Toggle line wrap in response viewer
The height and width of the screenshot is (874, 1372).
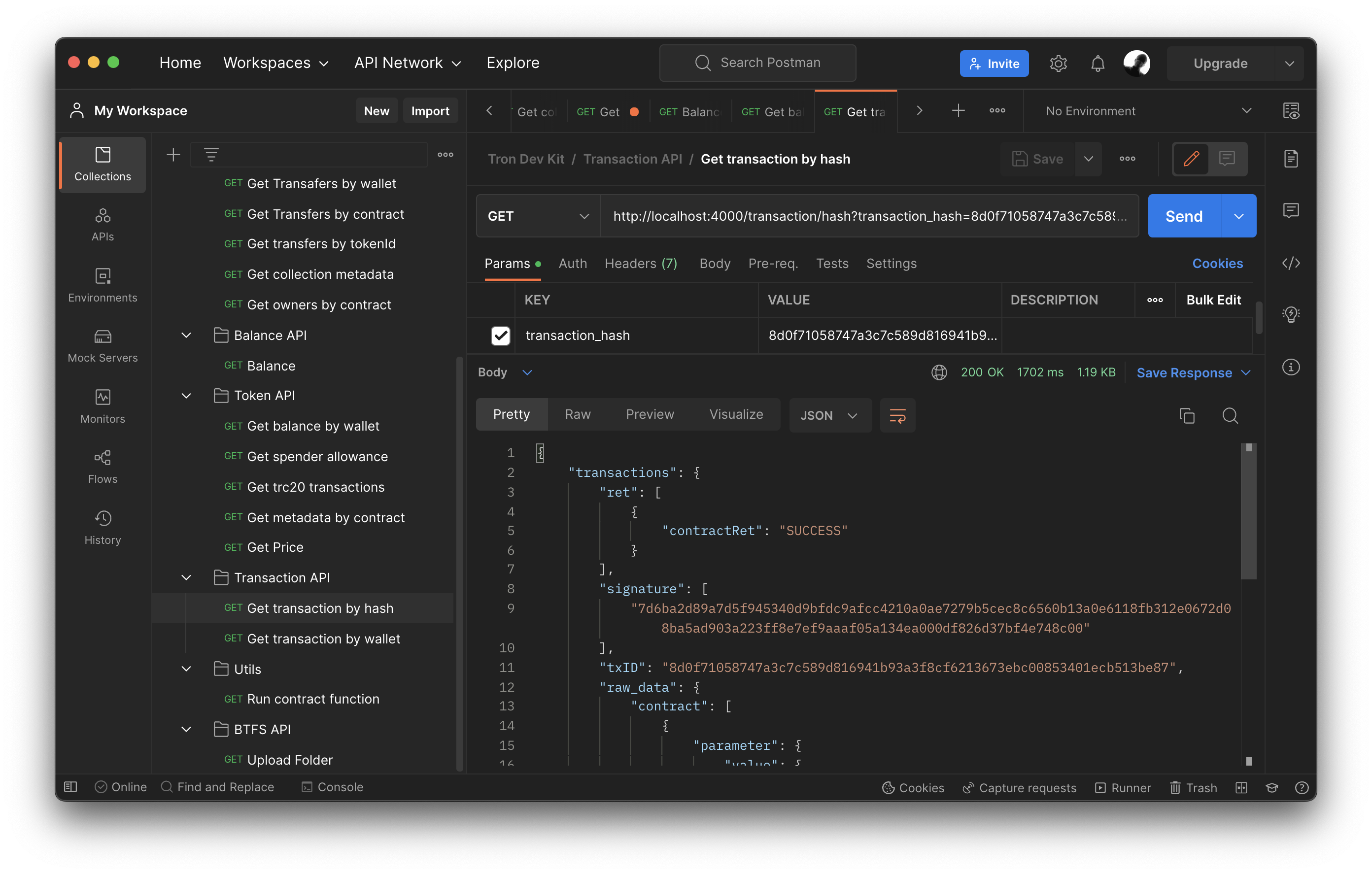(x=897, y=416)
